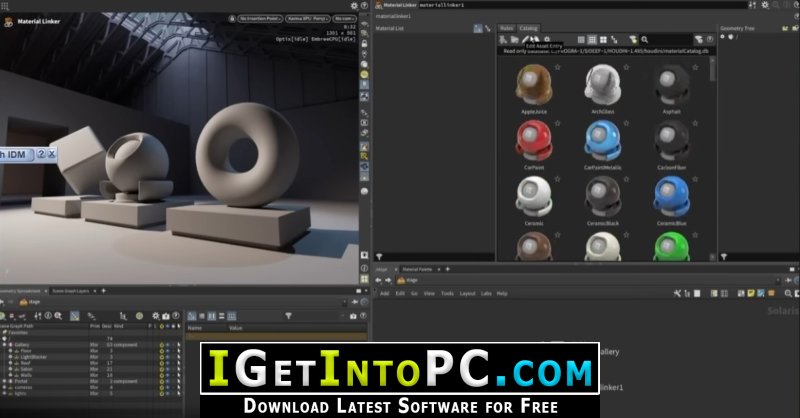The width and height of the screenshot is (800, 418).
Task: Switch to the Catalog tab
Action: (528, 28)
